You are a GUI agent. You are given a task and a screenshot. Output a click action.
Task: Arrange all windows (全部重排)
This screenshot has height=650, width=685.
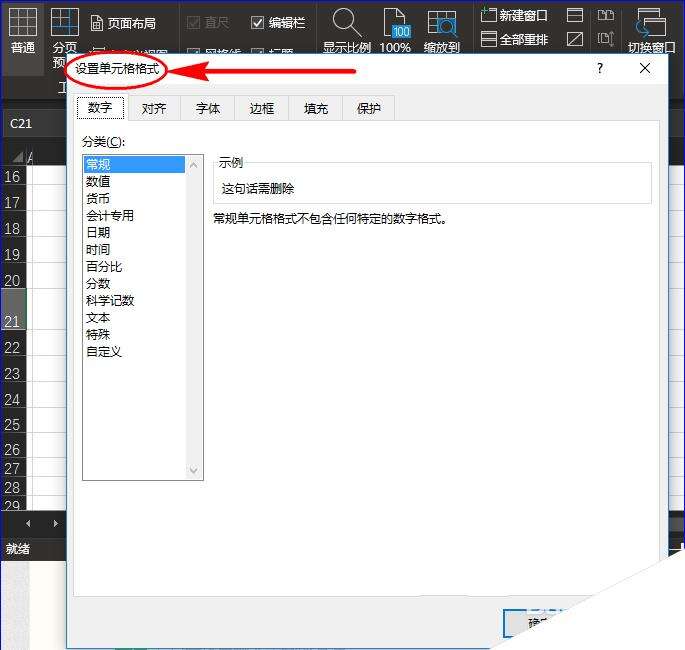tap(514, 39)
